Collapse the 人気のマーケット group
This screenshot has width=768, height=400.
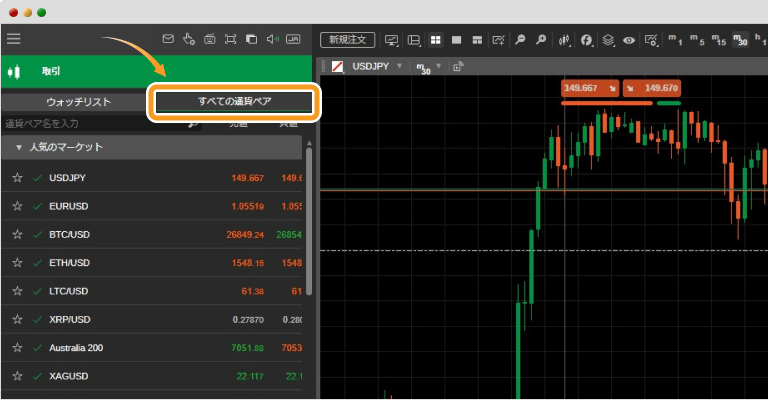point(19,147)
